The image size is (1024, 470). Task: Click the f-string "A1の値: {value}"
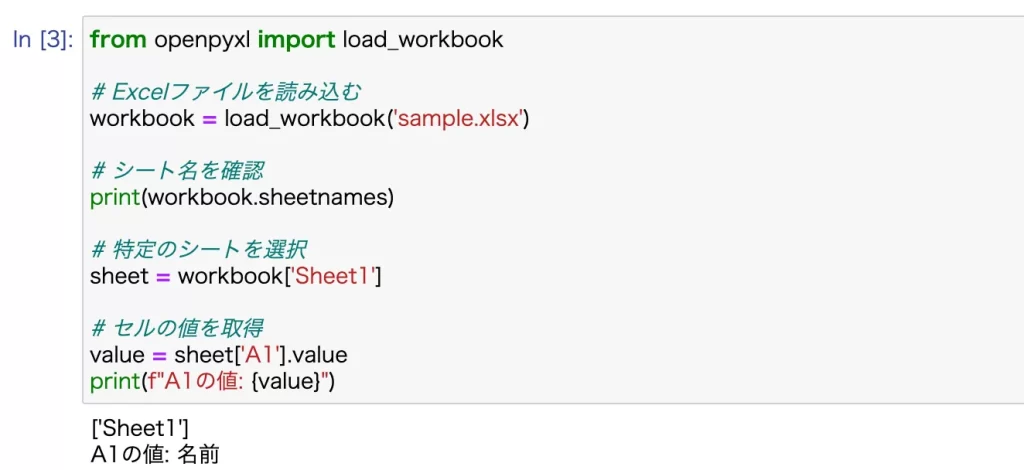238,381
